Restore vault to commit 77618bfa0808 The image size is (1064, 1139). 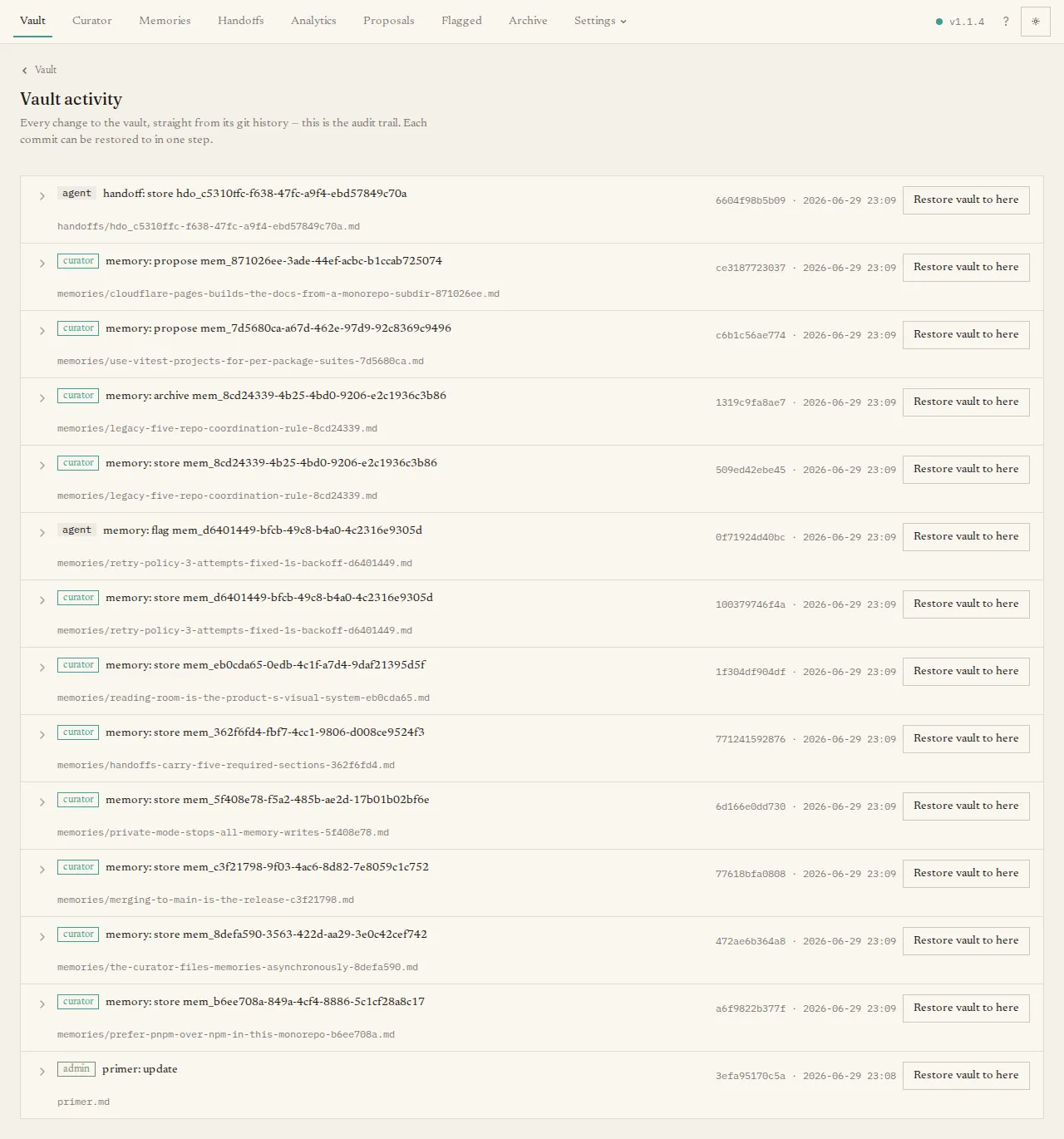click(966, 874)
